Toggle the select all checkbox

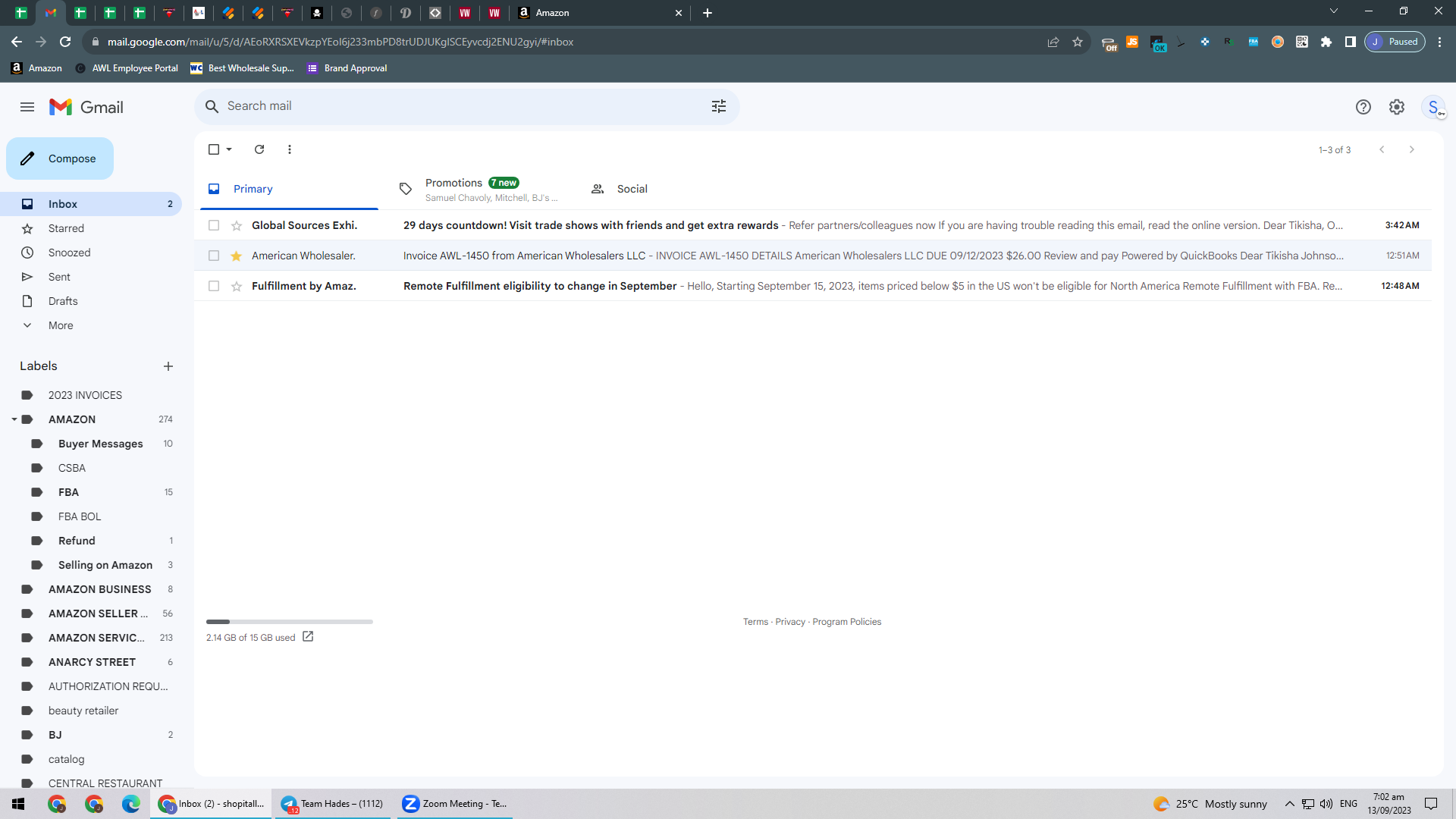point(214,149)
